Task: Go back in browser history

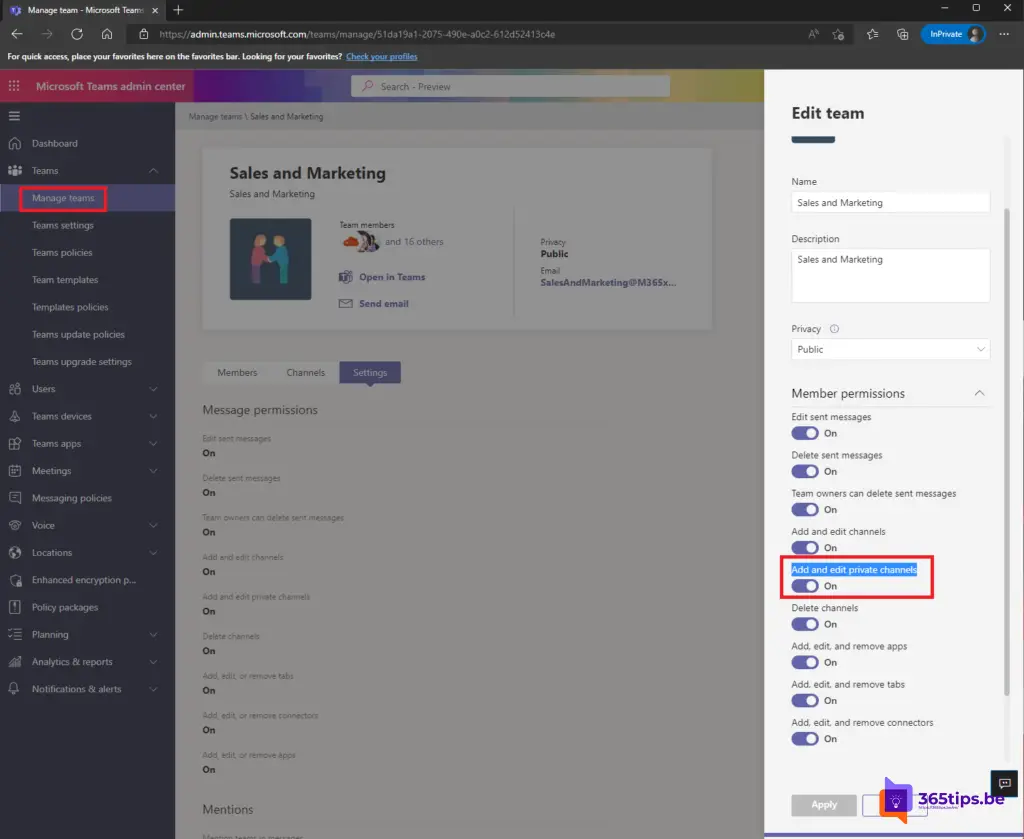Action: [x=17, y=34]
